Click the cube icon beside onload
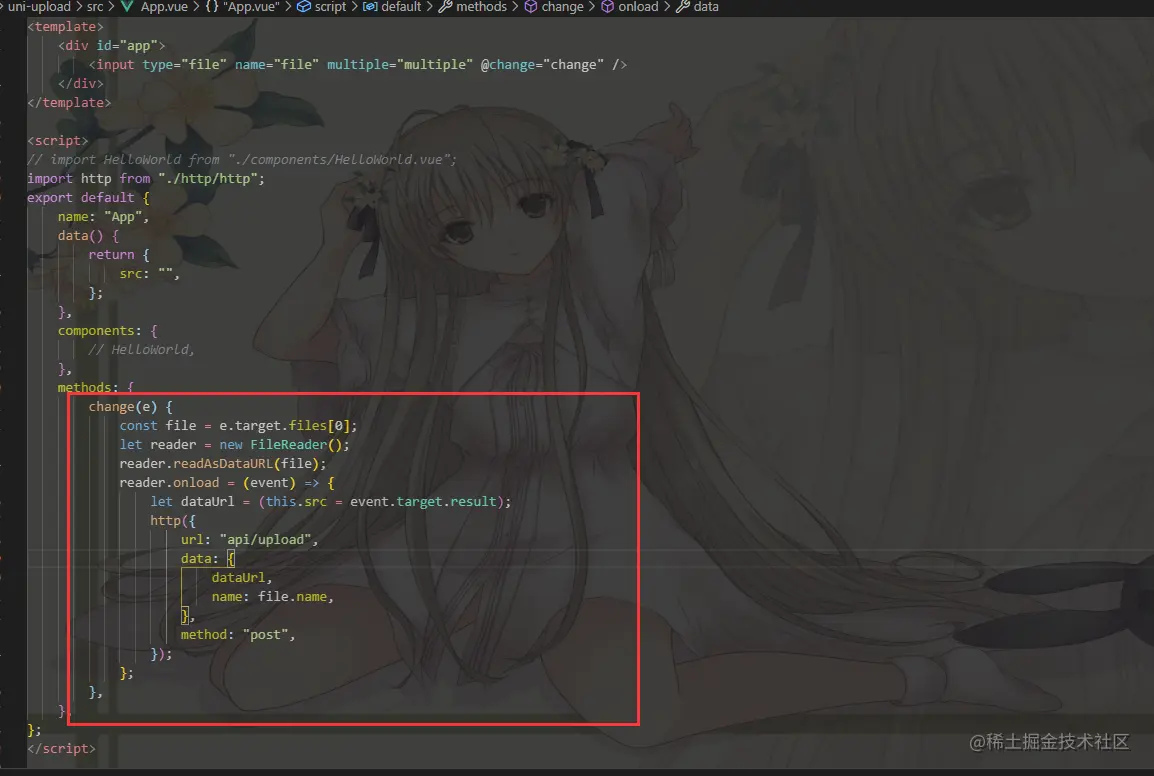Image resolution: width=1154 pixels, height=776 pixels. tap(607, 7)
